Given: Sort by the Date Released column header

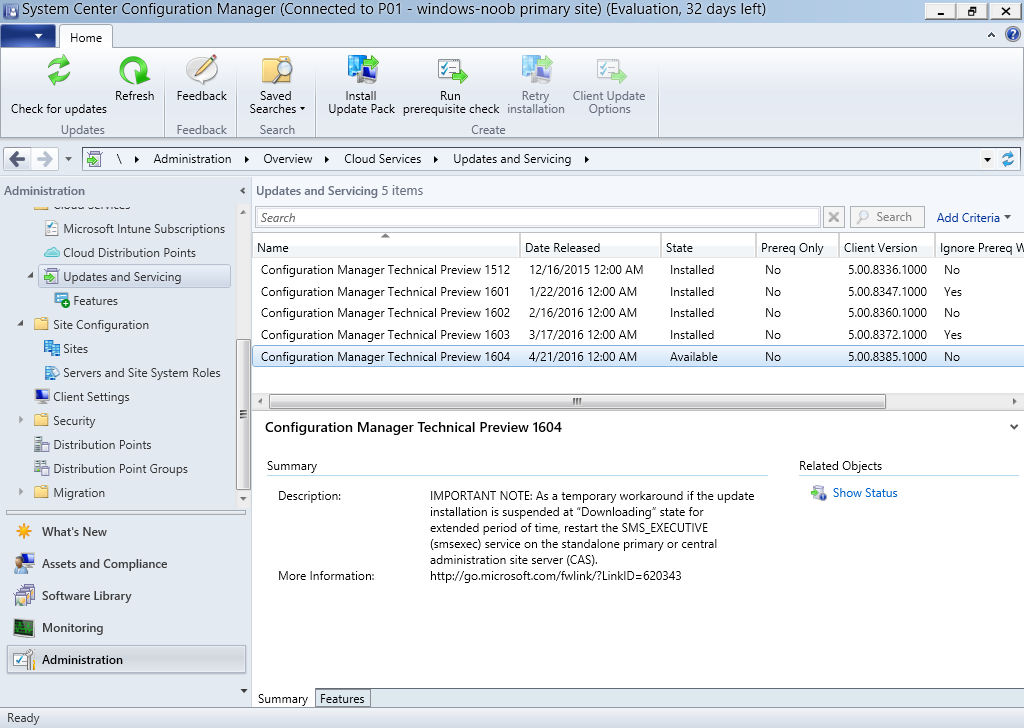Looking at the screenshot, I should [590, 247].
